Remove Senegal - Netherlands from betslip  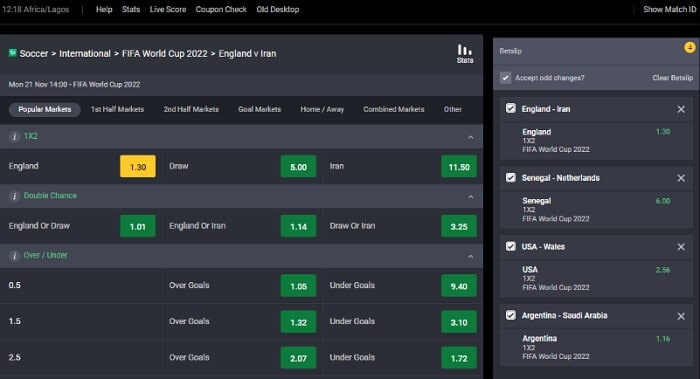(x=681, y=178)
